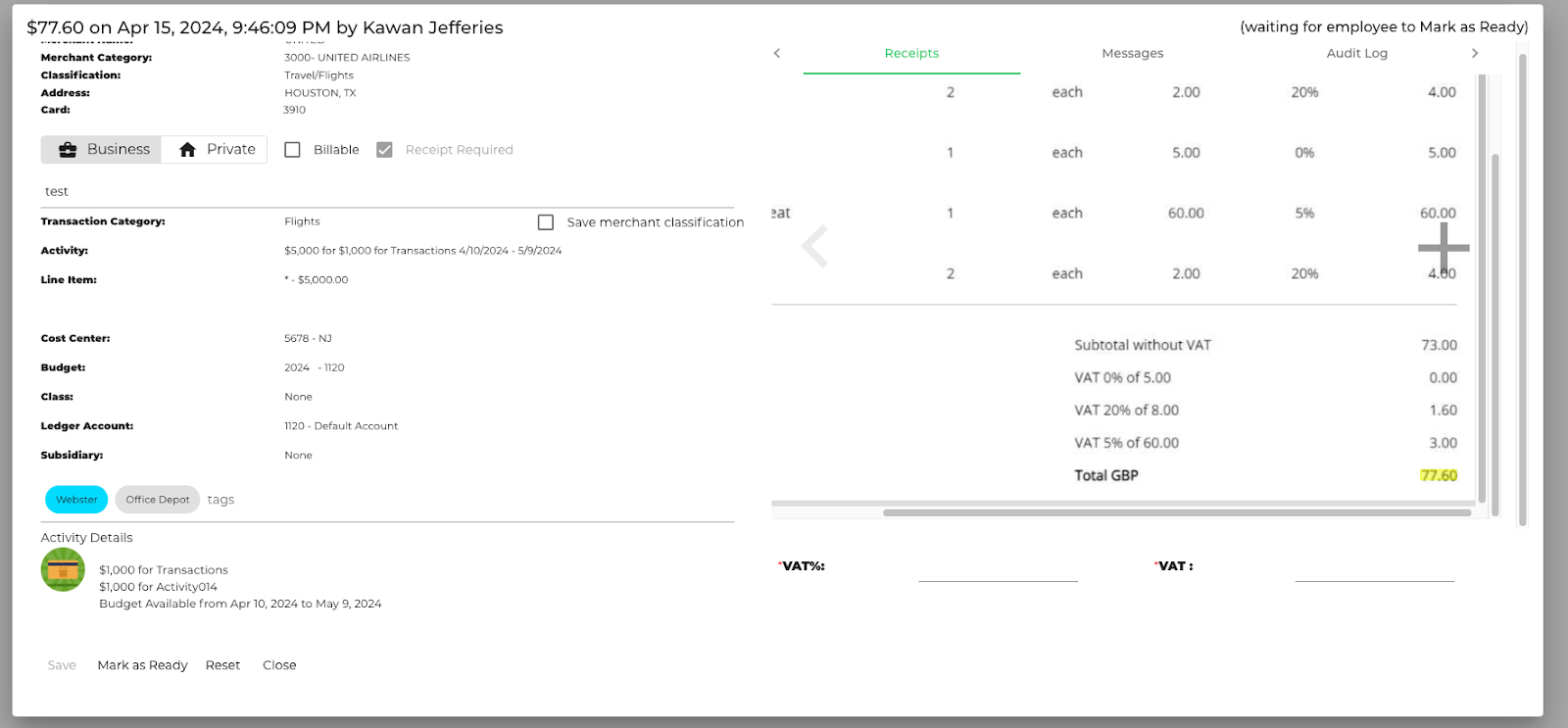This screenshot has width=1568, height=728.
Task: Select the Private expense type
Action: (x=215, y=150)
